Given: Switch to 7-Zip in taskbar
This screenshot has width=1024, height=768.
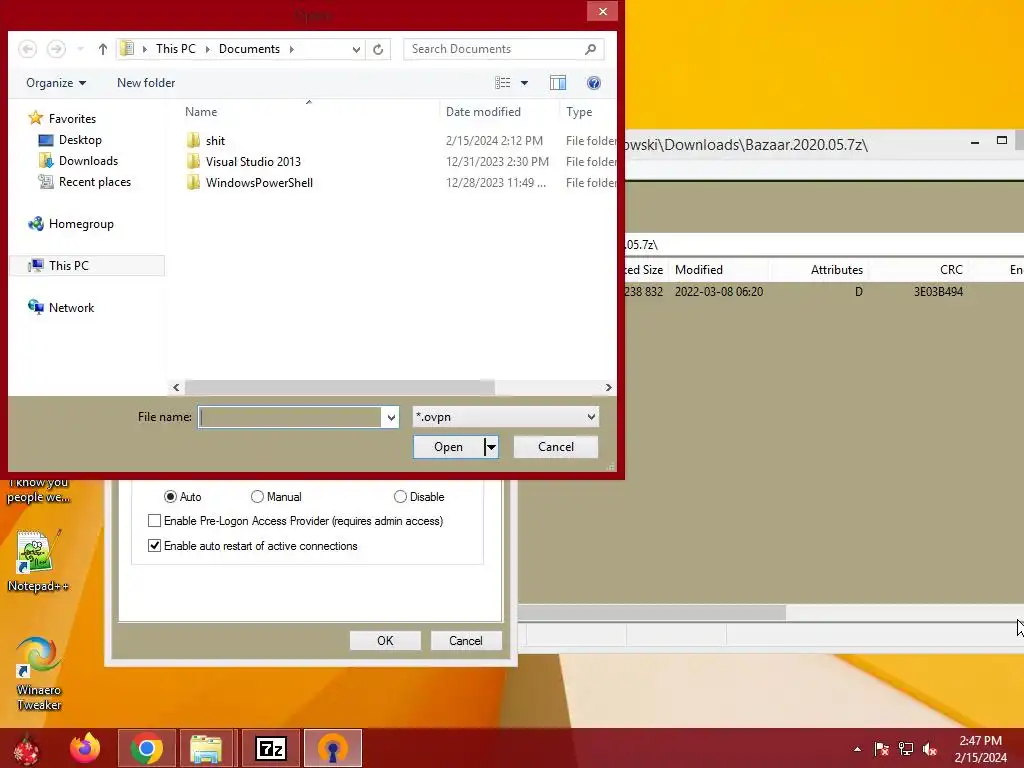Looking at the screenshot, I should pos(271,748).
